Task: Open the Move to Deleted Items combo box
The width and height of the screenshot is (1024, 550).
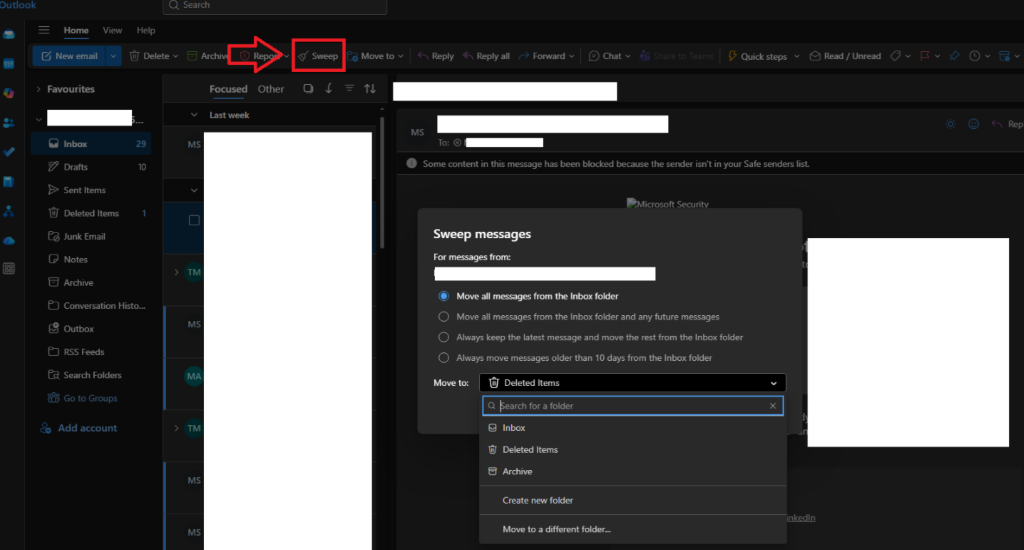Action: click(632, 383)
